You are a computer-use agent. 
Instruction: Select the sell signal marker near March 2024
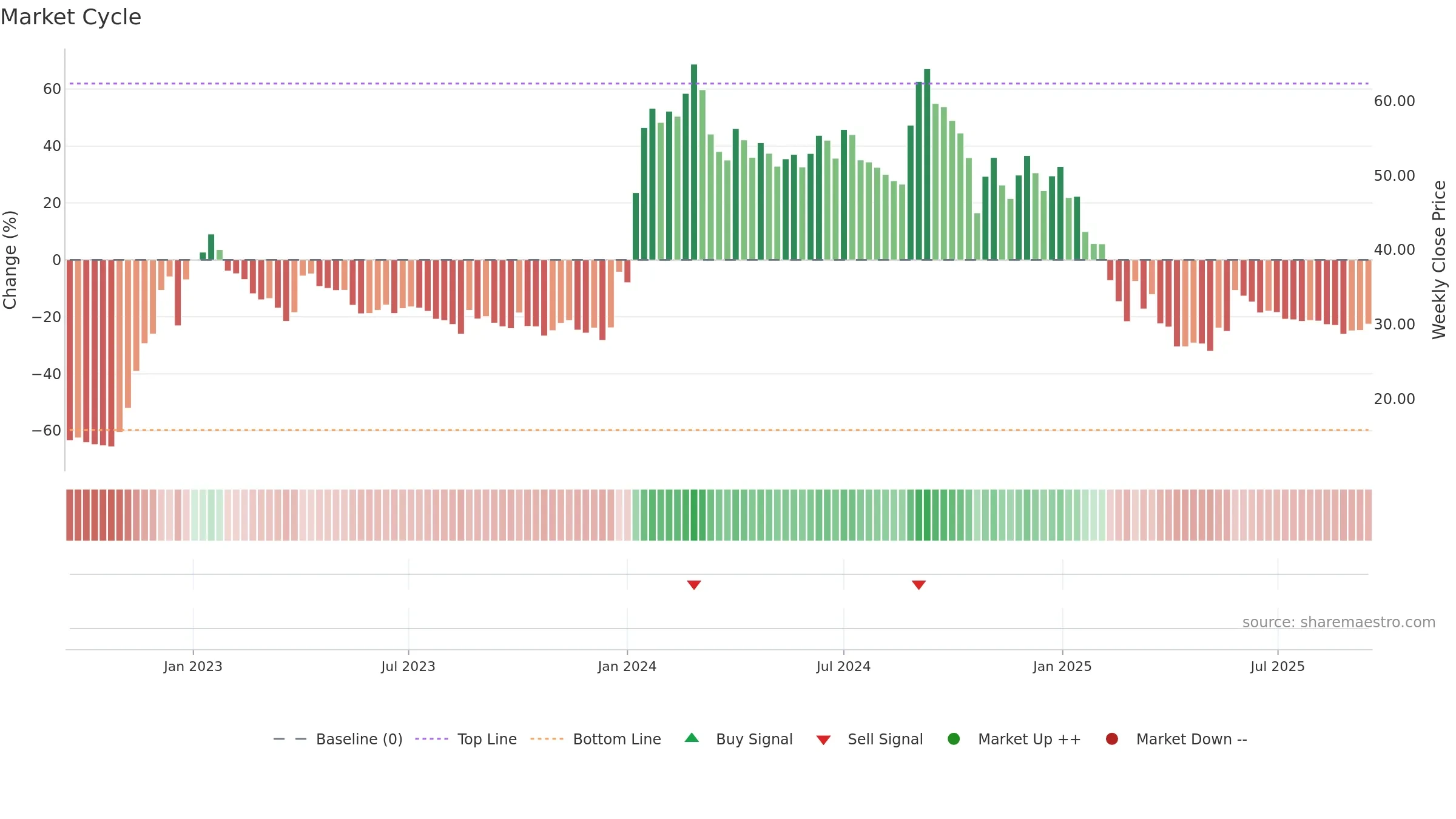(x=694, y=585)
